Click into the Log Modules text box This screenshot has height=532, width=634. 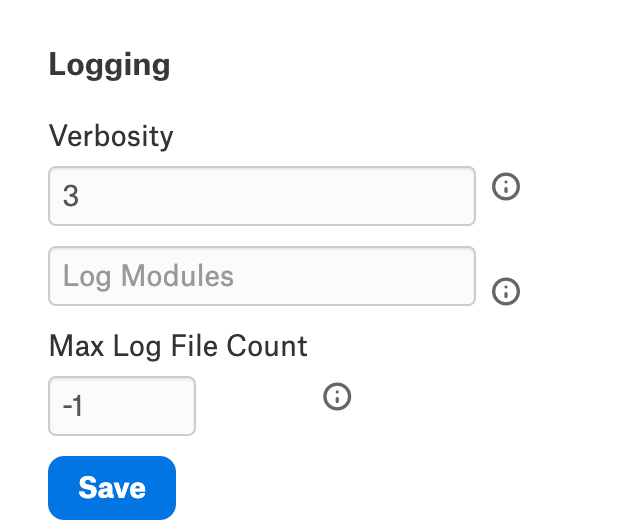coord(262,276)
